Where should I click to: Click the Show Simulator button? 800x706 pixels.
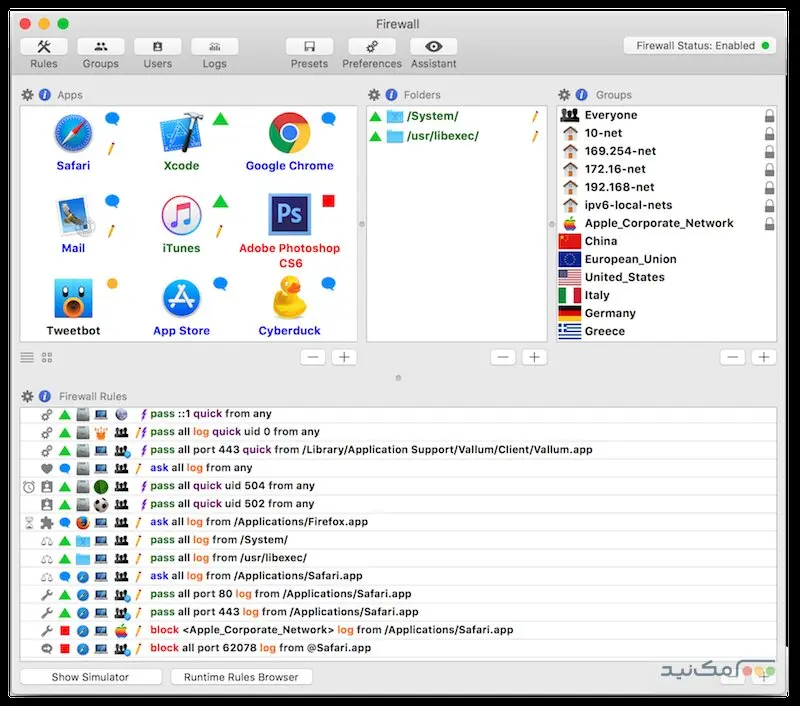(x=90, y=677)
